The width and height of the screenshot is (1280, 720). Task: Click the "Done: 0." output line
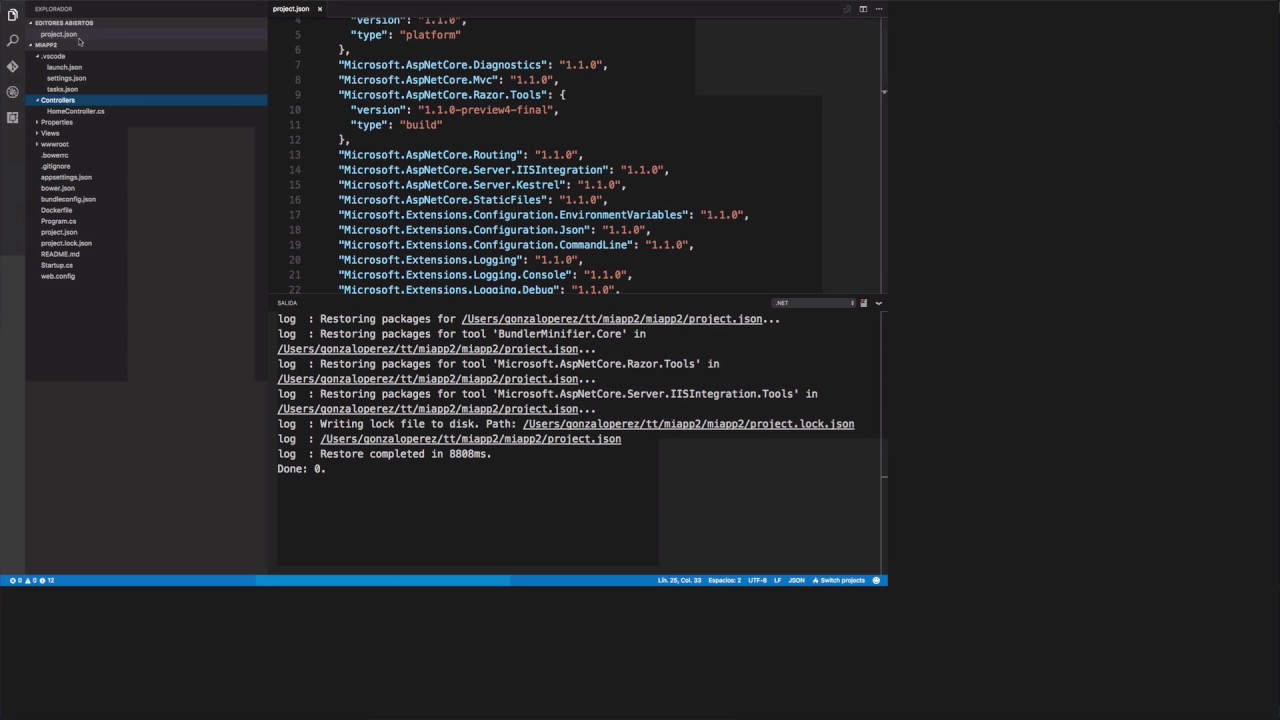[x=301, y=469]
